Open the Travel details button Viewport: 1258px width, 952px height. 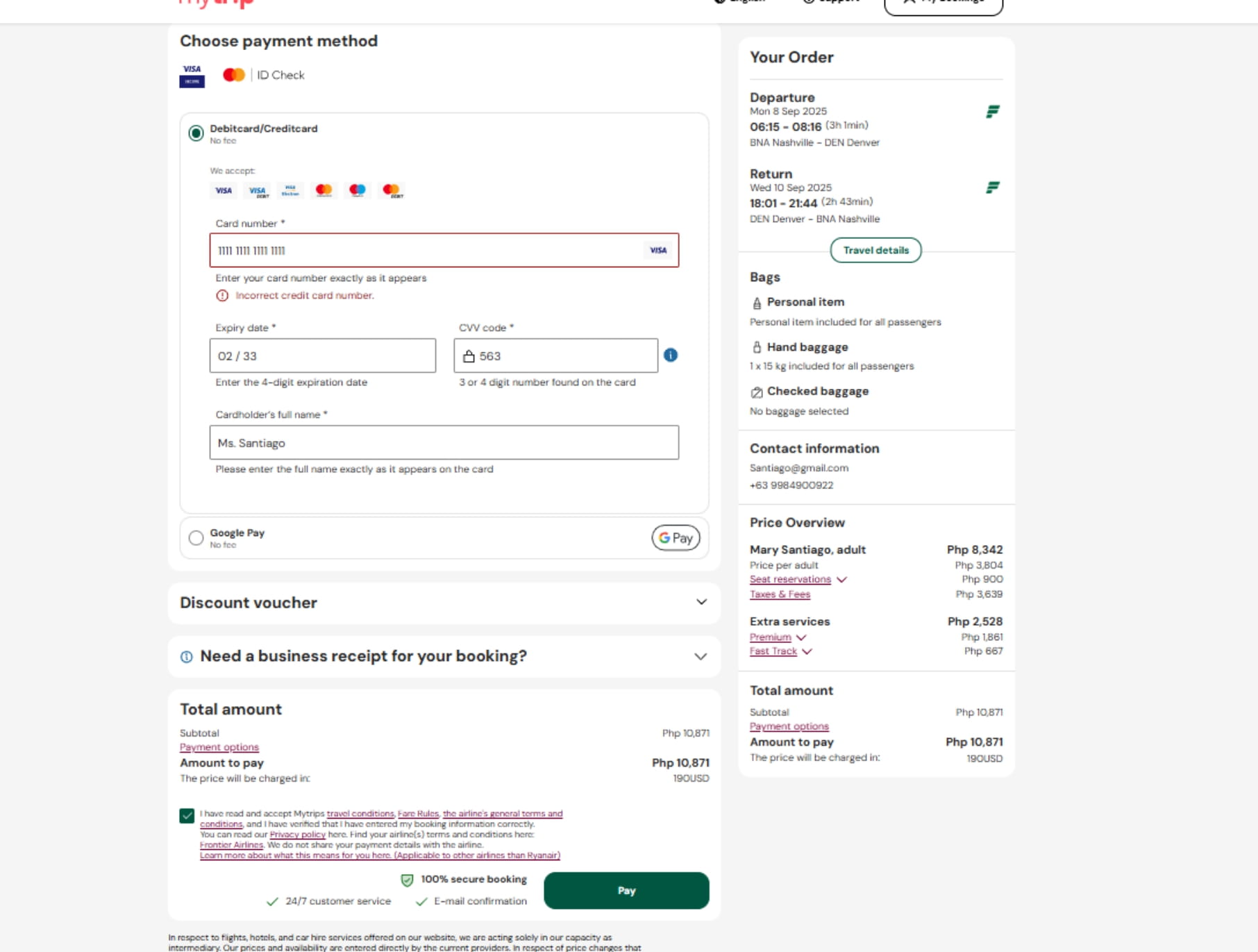tap(875, 251)
